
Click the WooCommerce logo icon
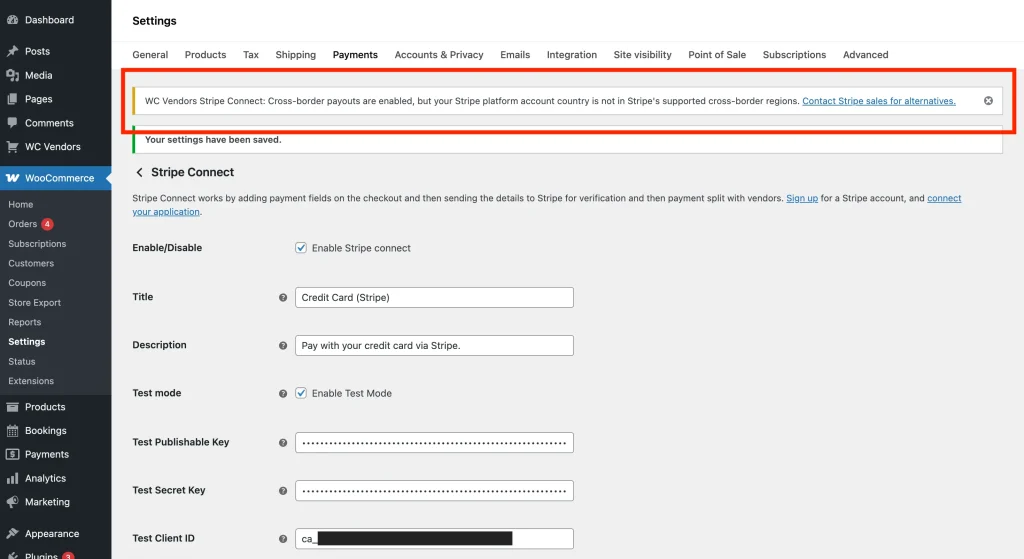point(12,178)
